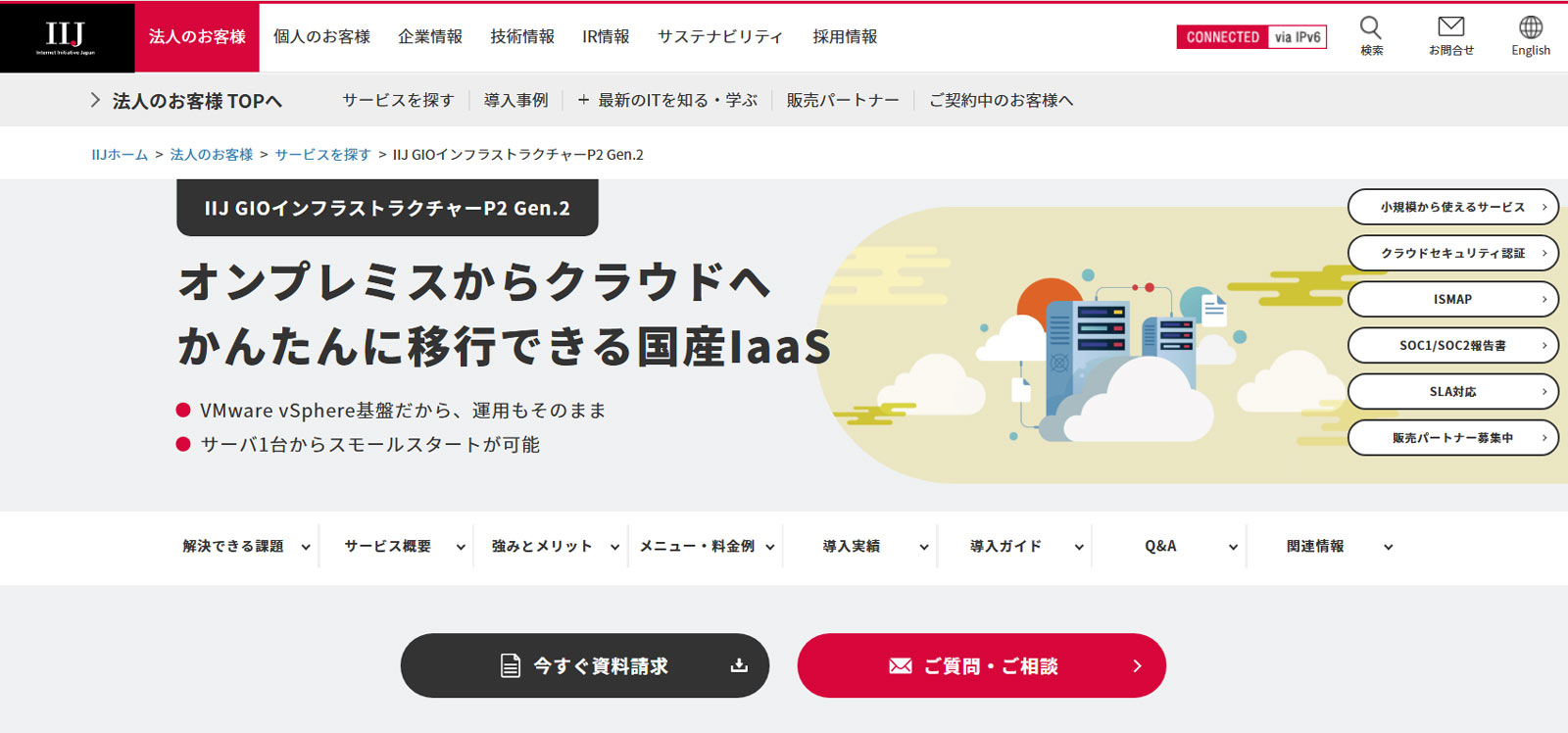Expand サービス概要 dropdown arrow

(461, 548)
